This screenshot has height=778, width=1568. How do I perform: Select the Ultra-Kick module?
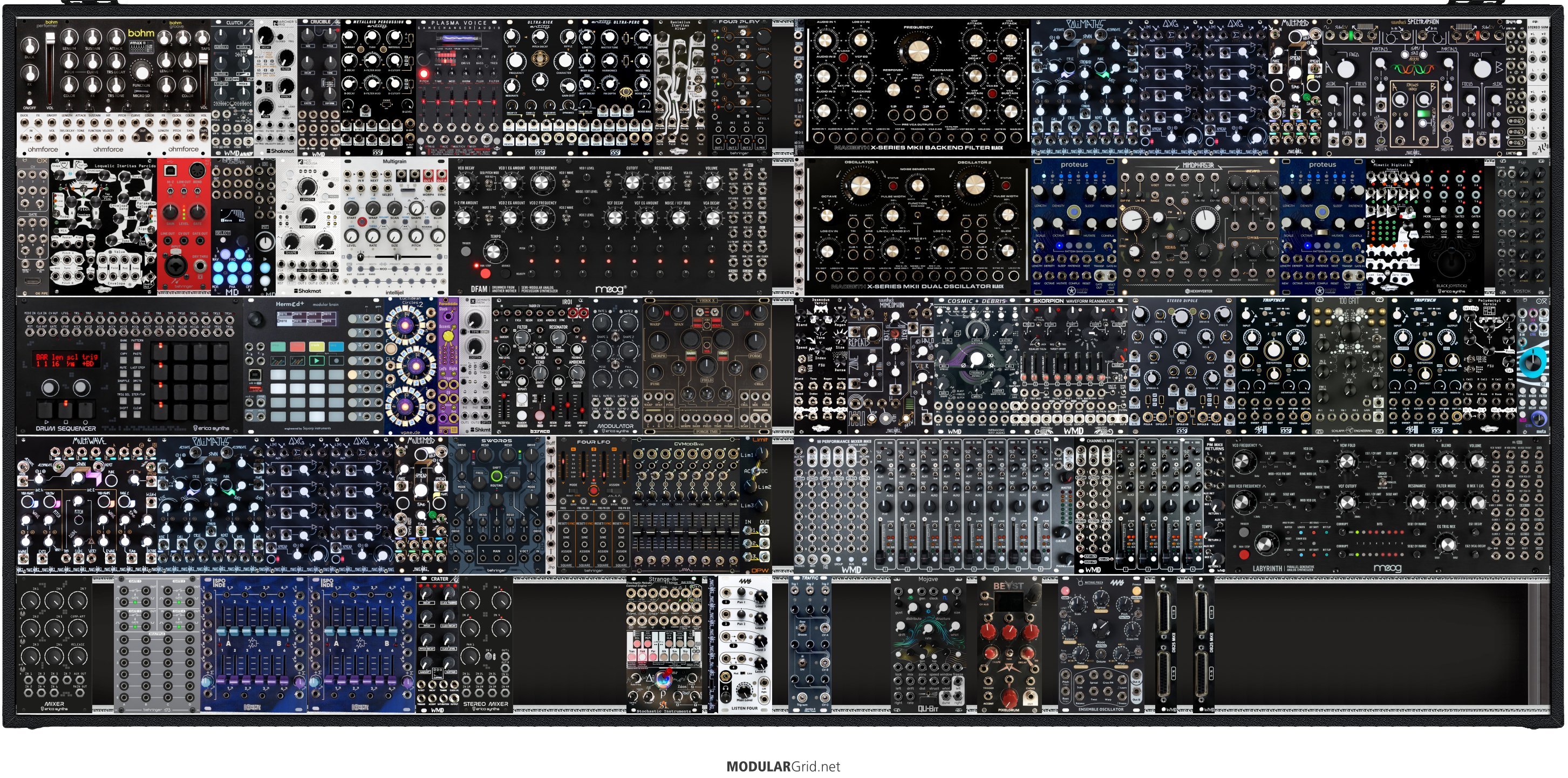pyautogui.click(x=540, y=87)
